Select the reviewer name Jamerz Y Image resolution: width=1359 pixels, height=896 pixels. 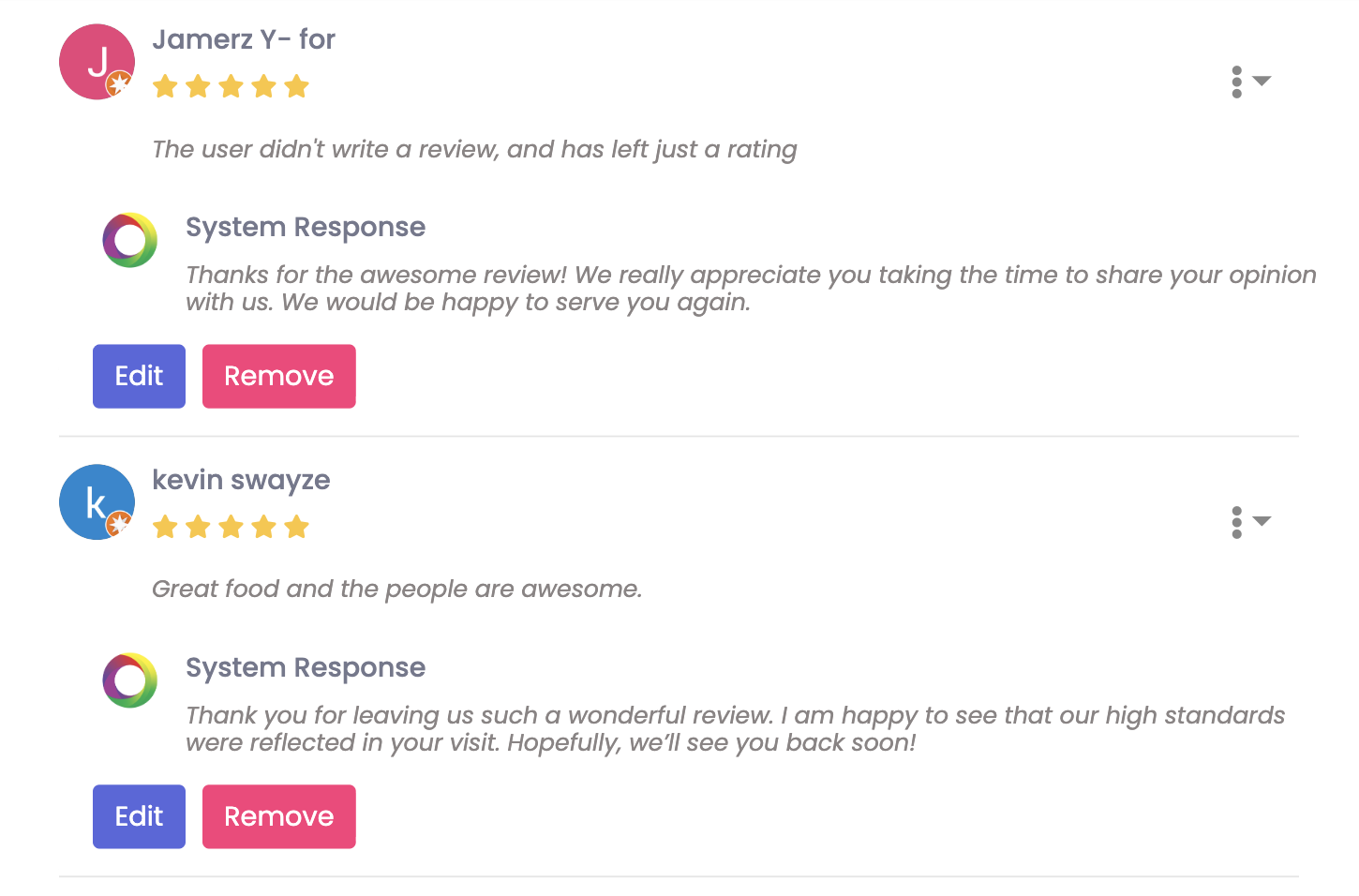[243, 39]
